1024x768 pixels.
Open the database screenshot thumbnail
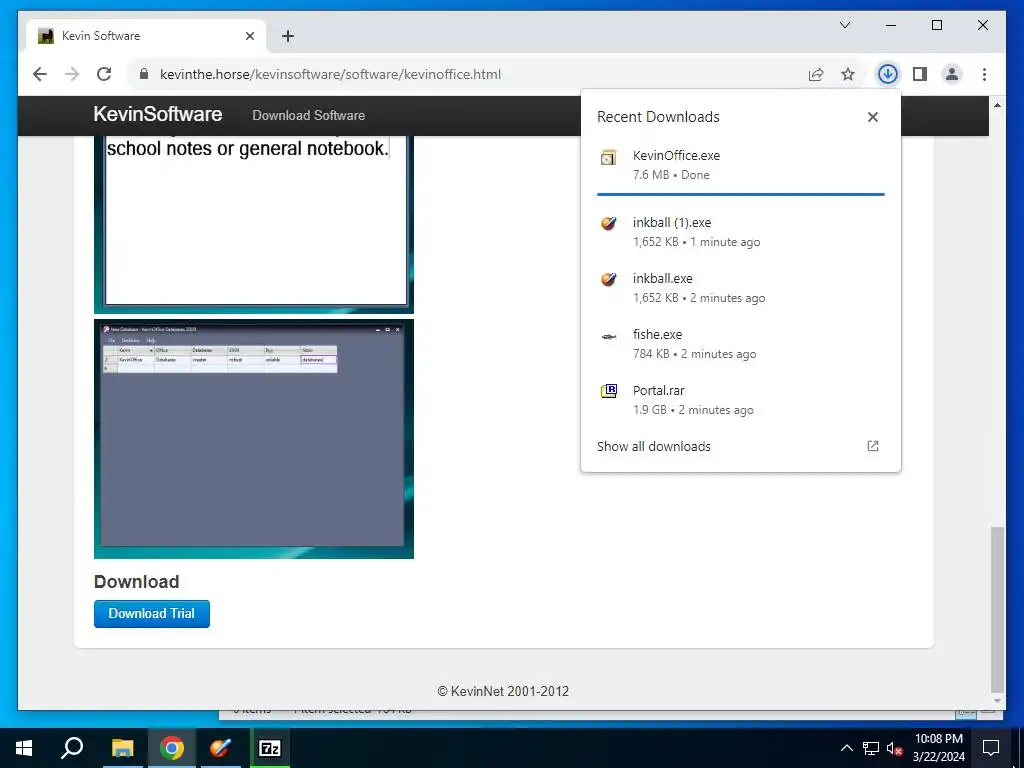tap(254, 439)
